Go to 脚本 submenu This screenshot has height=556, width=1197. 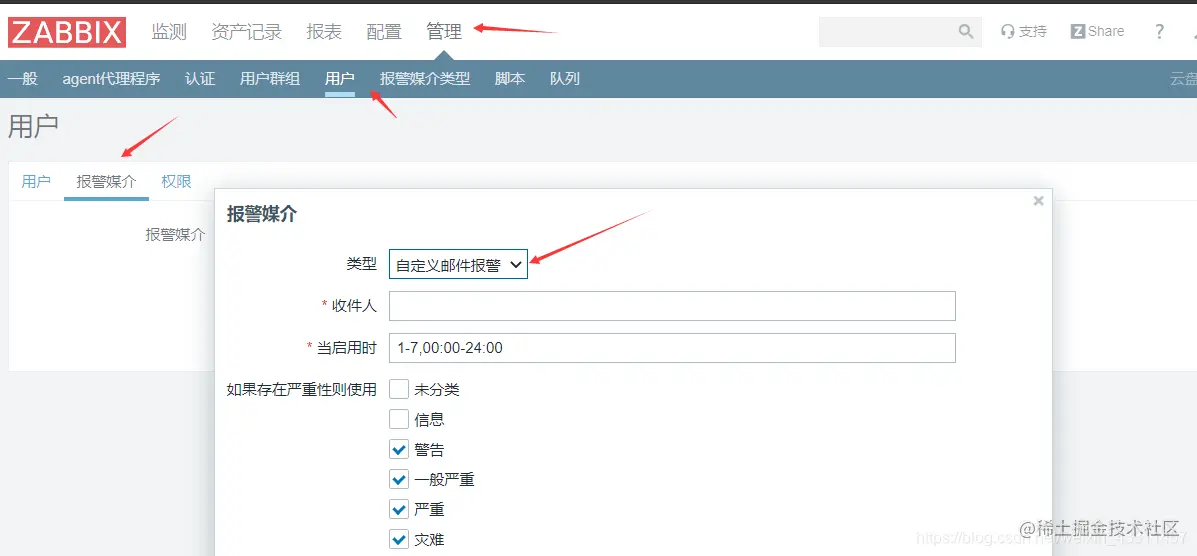(510, 79)
